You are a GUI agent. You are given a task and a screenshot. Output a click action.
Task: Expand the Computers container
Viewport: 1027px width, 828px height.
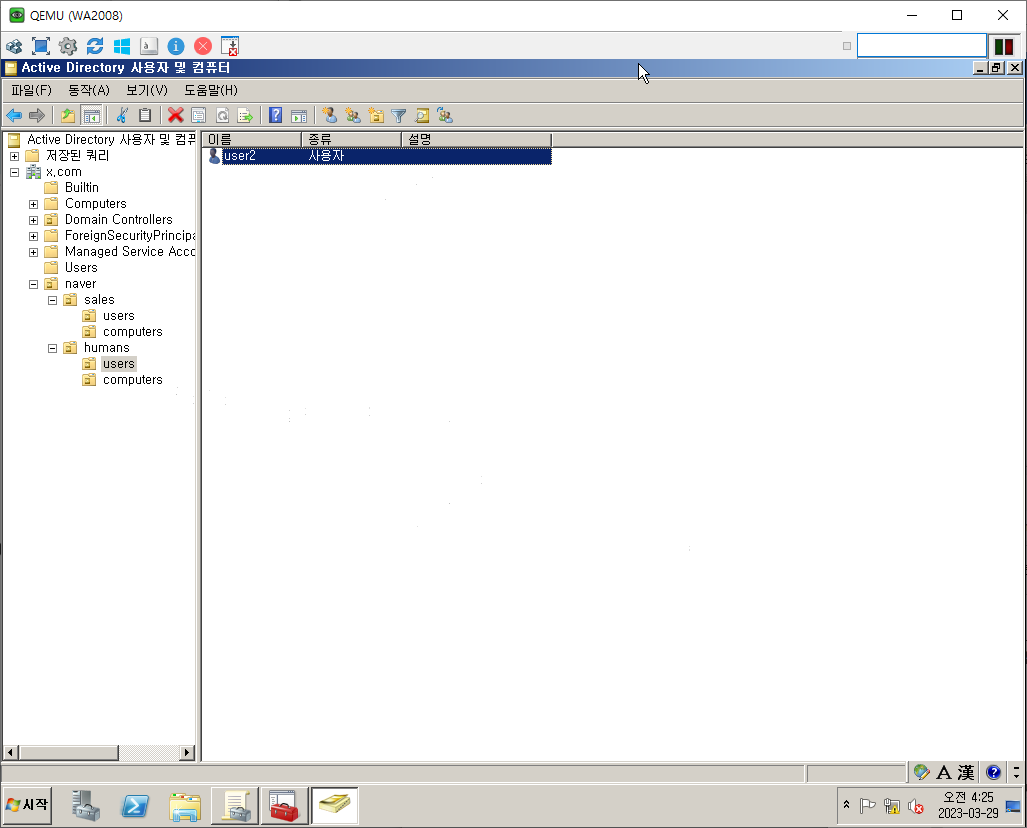[x=33, y=204]
